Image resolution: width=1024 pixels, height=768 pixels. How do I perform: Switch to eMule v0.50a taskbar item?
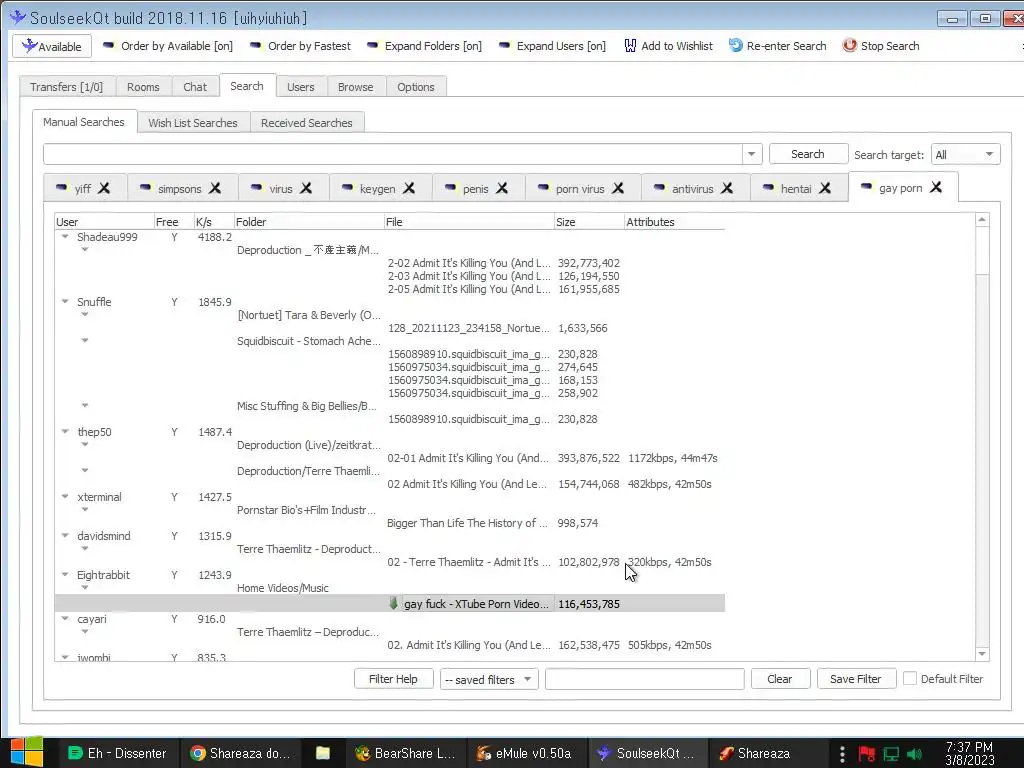click(525, 754)
